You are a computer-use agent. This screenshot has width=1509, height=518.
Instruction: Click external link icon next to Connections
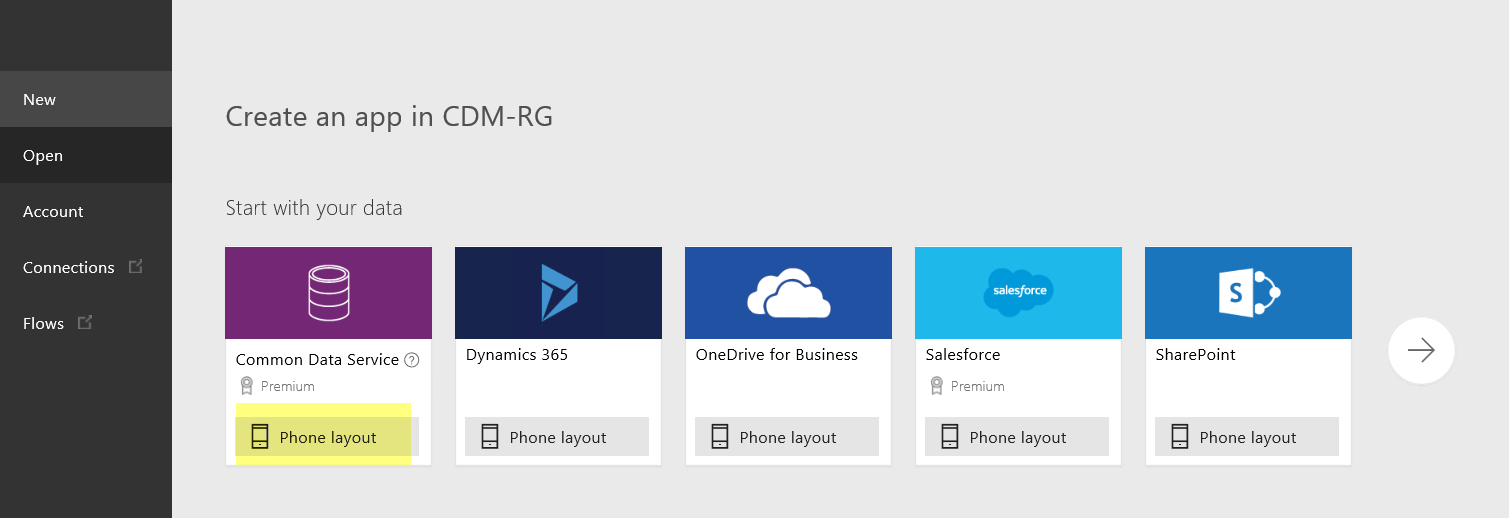[136, 267]
